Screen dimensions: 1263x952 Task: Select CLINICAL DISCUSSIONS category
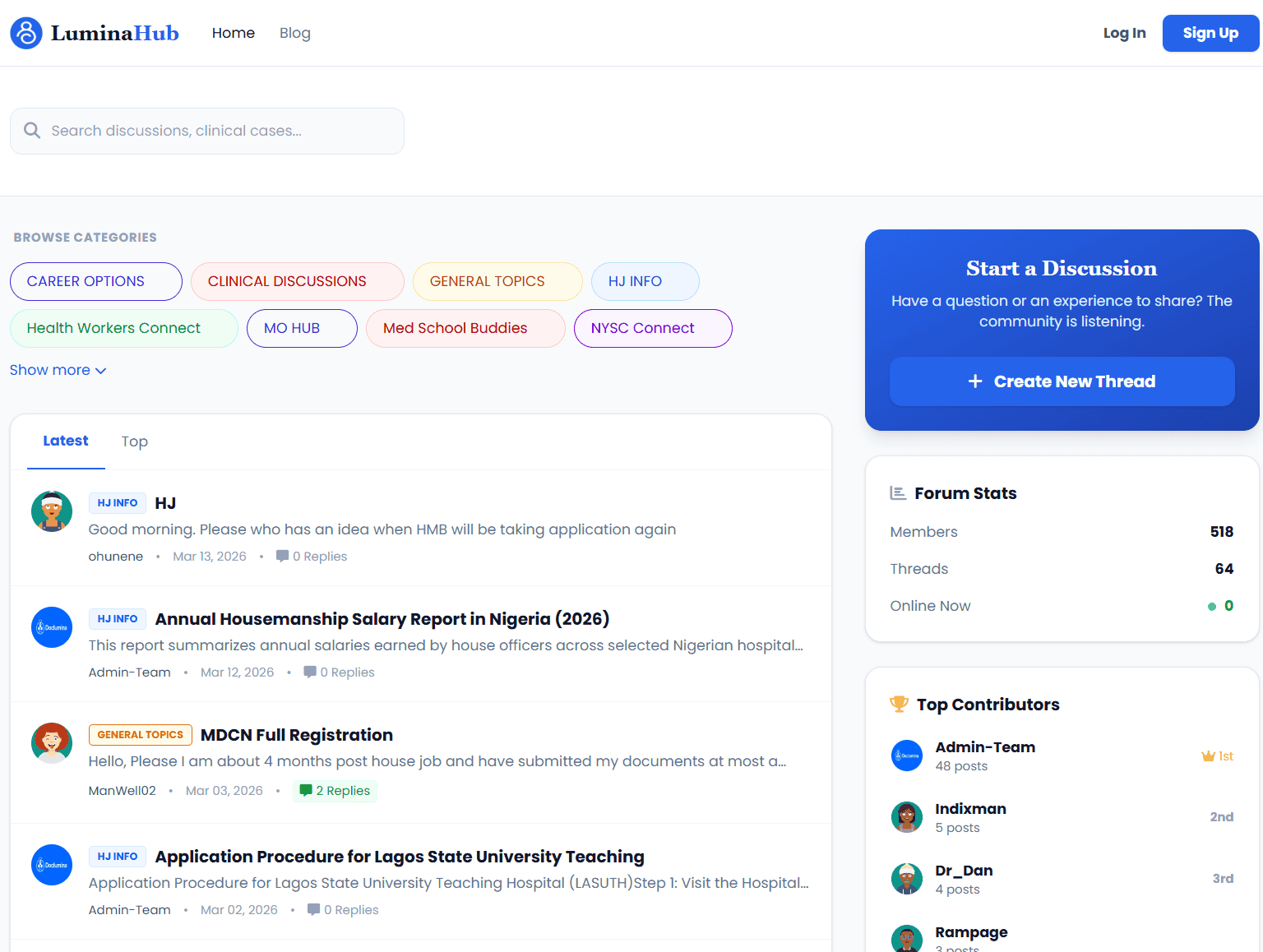298,281
